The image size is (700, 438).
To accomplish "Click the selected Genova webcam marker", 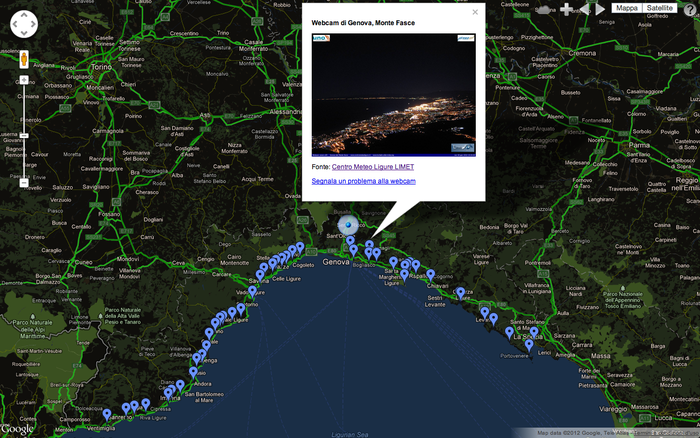I will click(x=349, y=226).
